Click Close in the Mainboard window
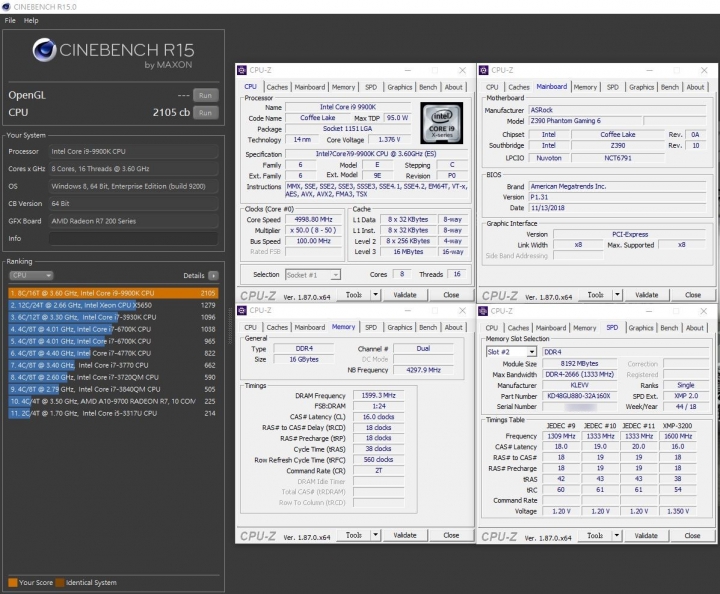 click(692, 295)
